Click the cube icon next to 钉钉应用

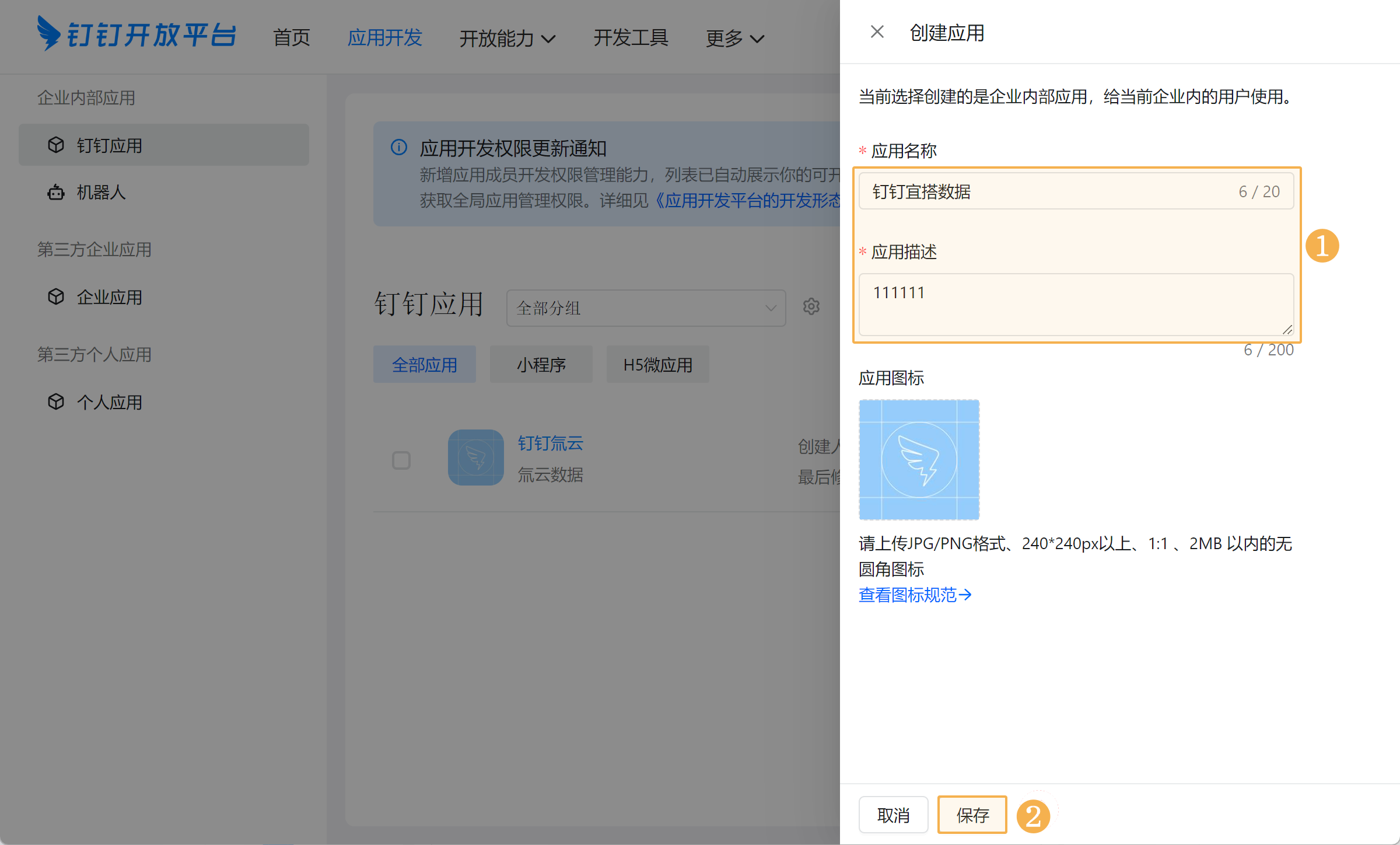pyautogui.click(x=56, y=145)
